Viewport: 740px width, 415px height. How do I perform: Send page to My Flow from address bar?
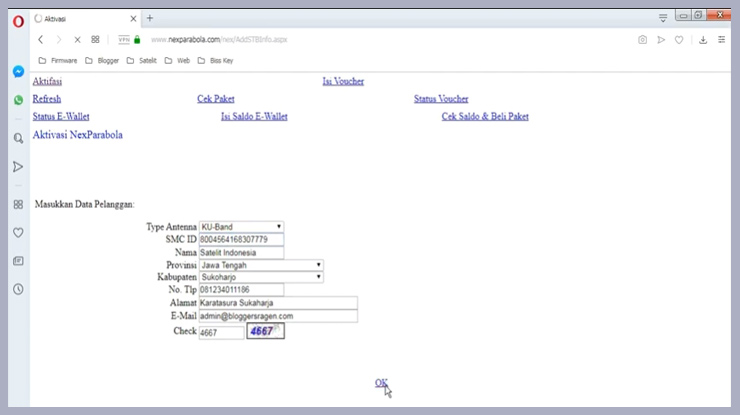[x=661, y=40]
